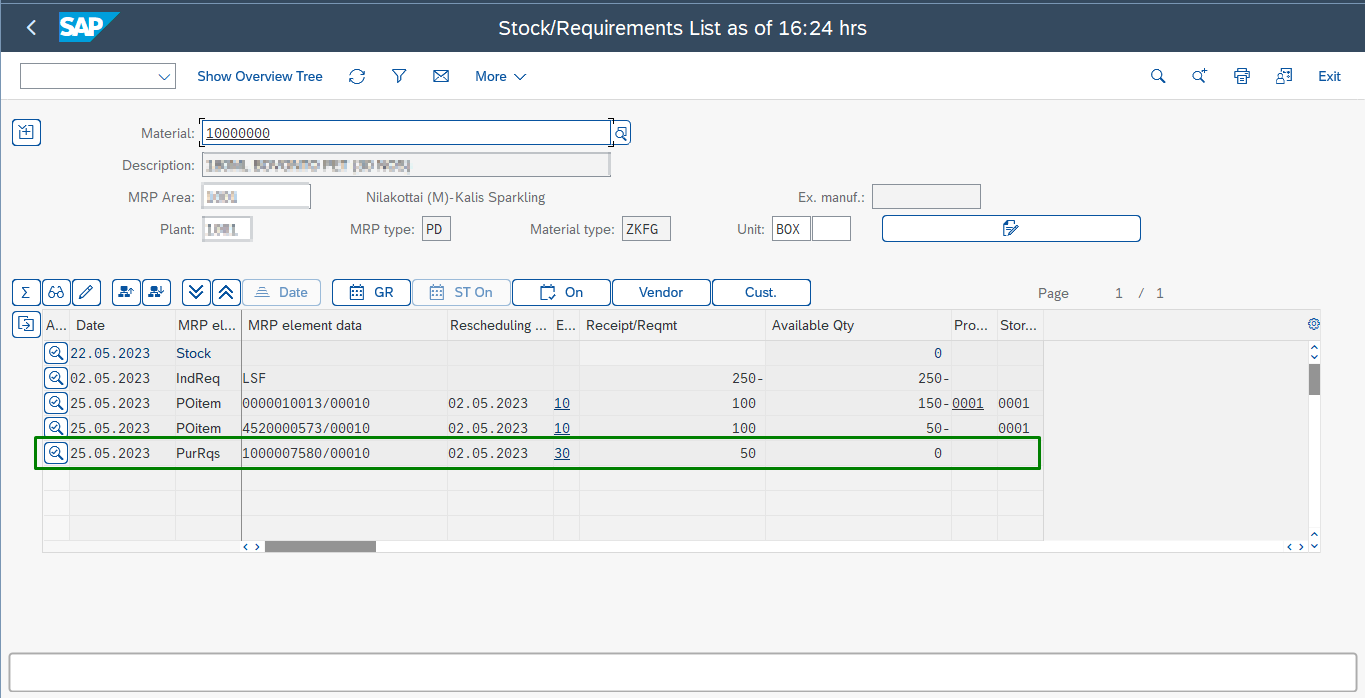Click the pencil change icon
Viewport: 1365px width, 698px height.
pyautogui.click(x=86, y=292)
